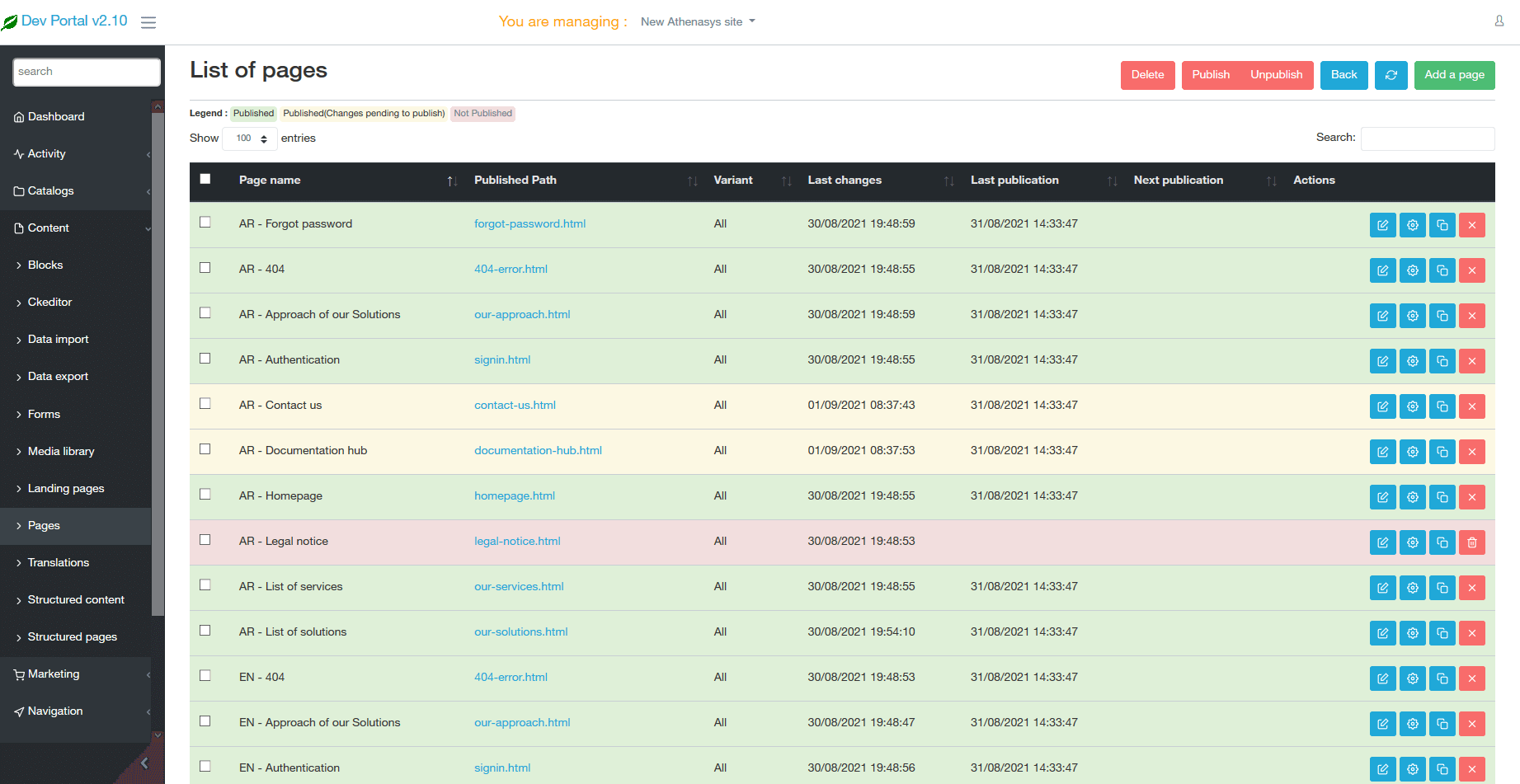Click the red X for AR - Contact us
1520x784 pixels.
tap(1471, 406)
